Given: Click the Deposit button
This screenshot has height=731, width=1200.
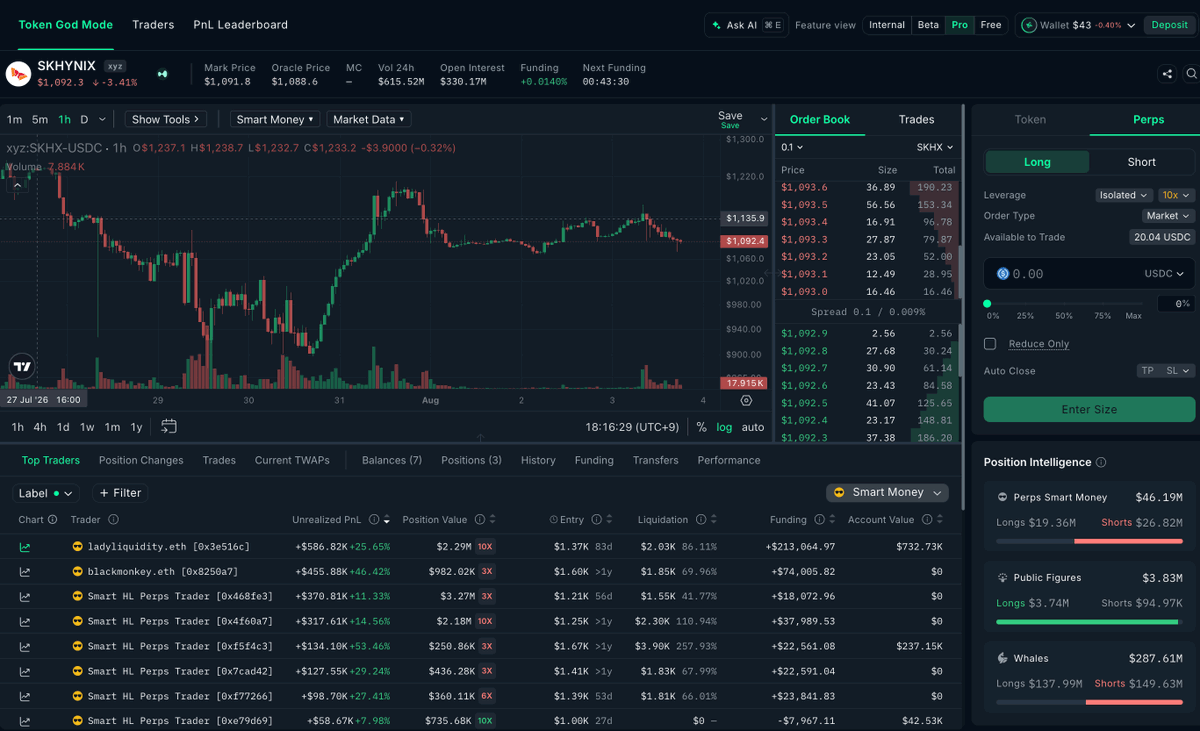Looking at the screenshot, I should 1169,25.
